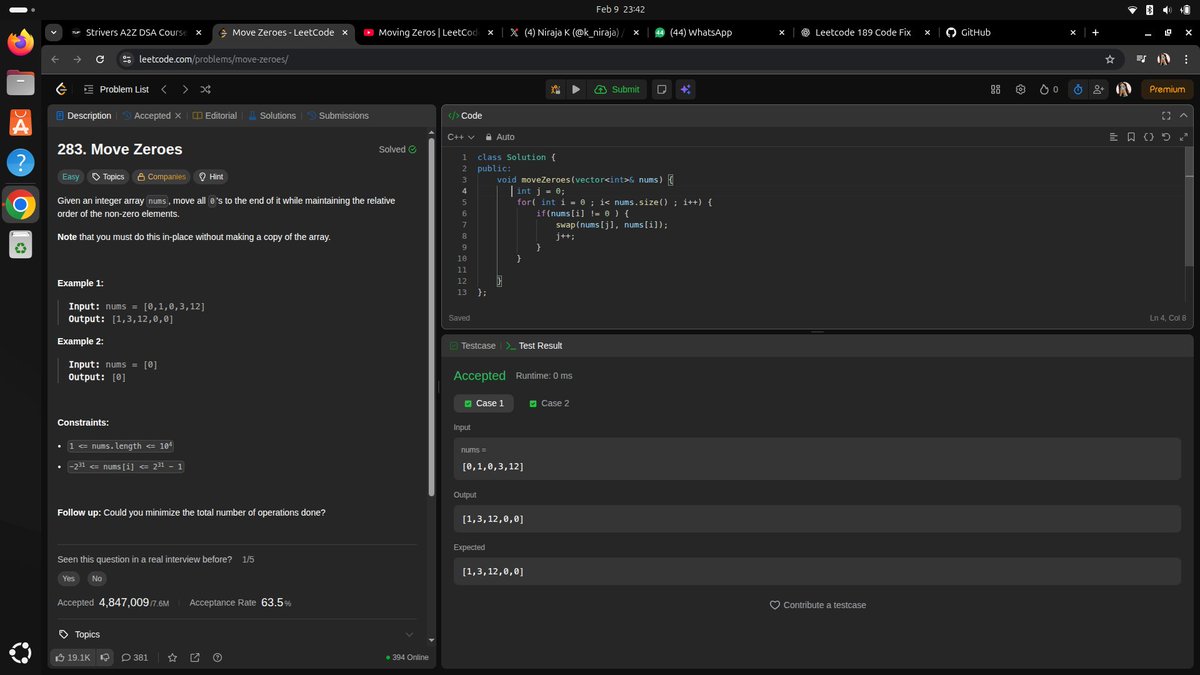
Task: Run code with the play icon
Action: coord(576,89)
